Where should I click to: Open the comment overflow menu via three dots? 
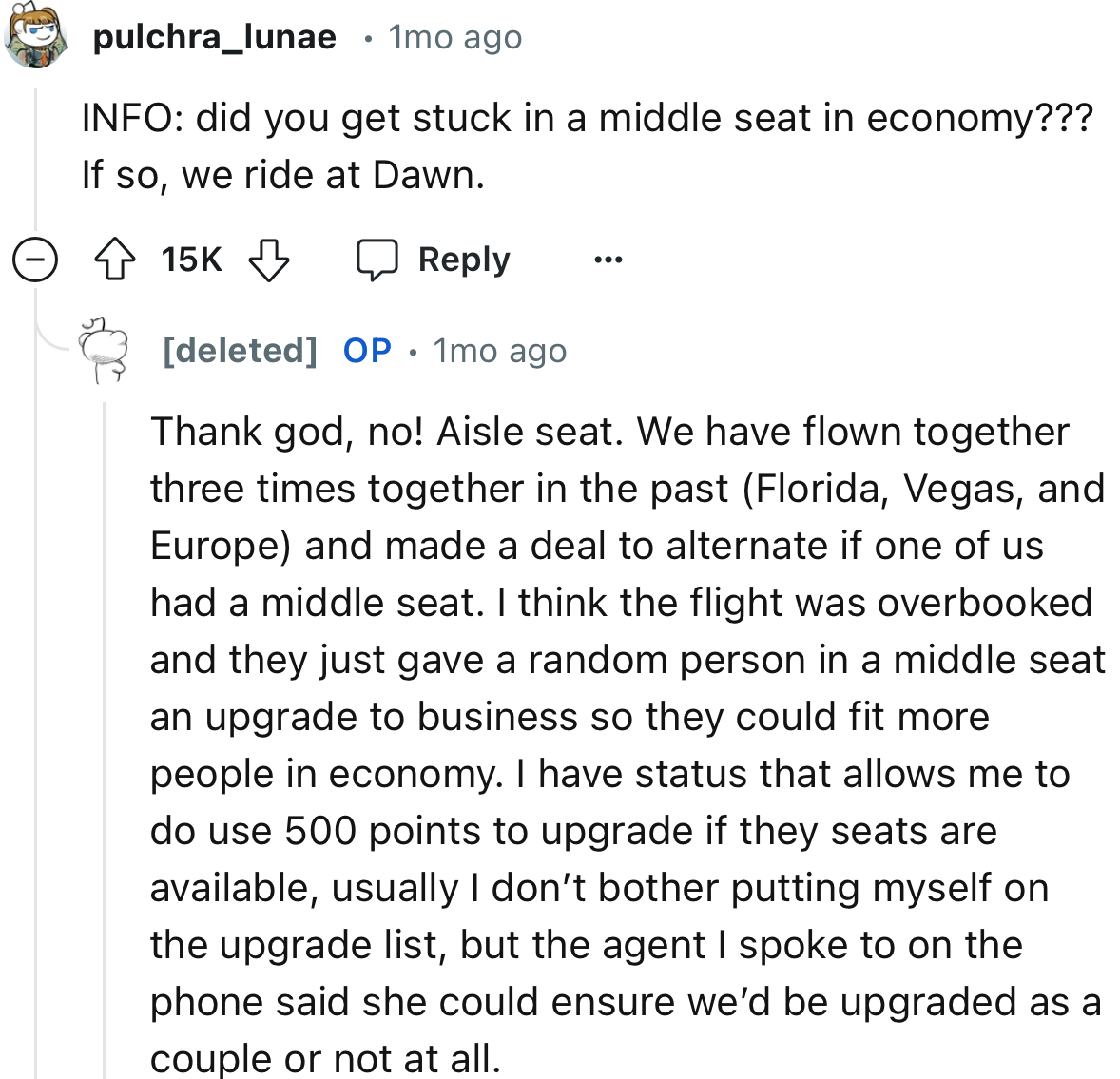(x=608, y=259)
